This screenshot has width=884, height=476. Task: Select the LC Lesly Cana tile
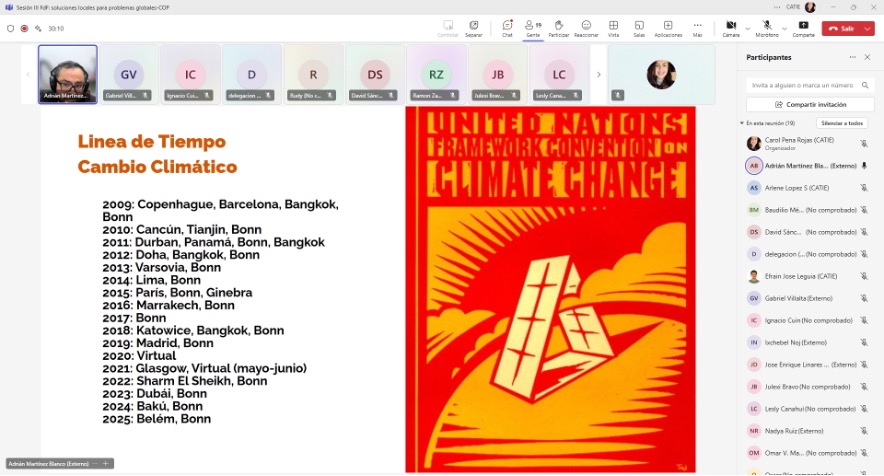[559, 74]
